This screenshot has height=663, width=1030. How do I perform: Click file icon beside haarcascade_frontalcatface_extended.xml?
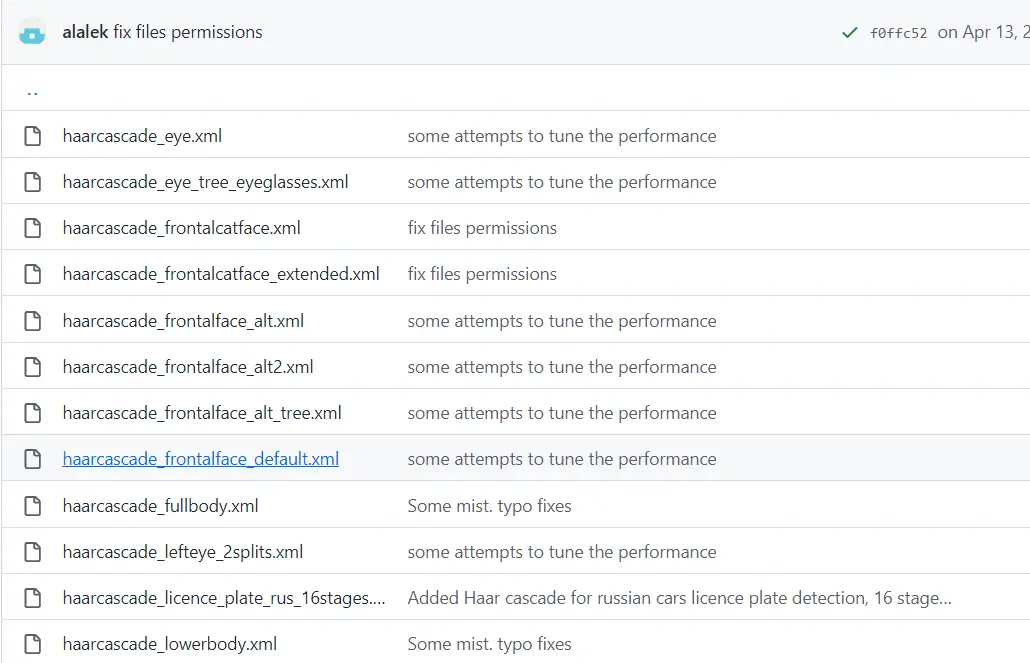point(32,274)
